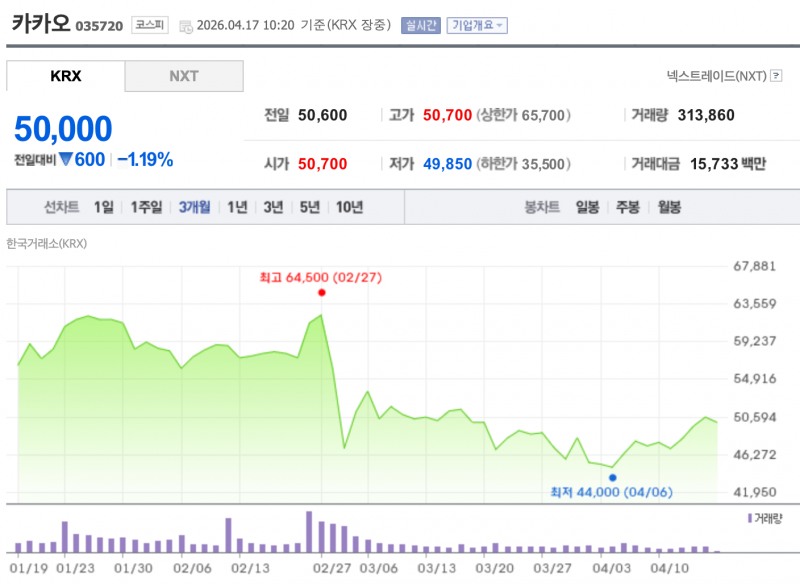Open the 넥스트레이드(NXT) link
800x584 pixels.
click(x=715, y=76)
